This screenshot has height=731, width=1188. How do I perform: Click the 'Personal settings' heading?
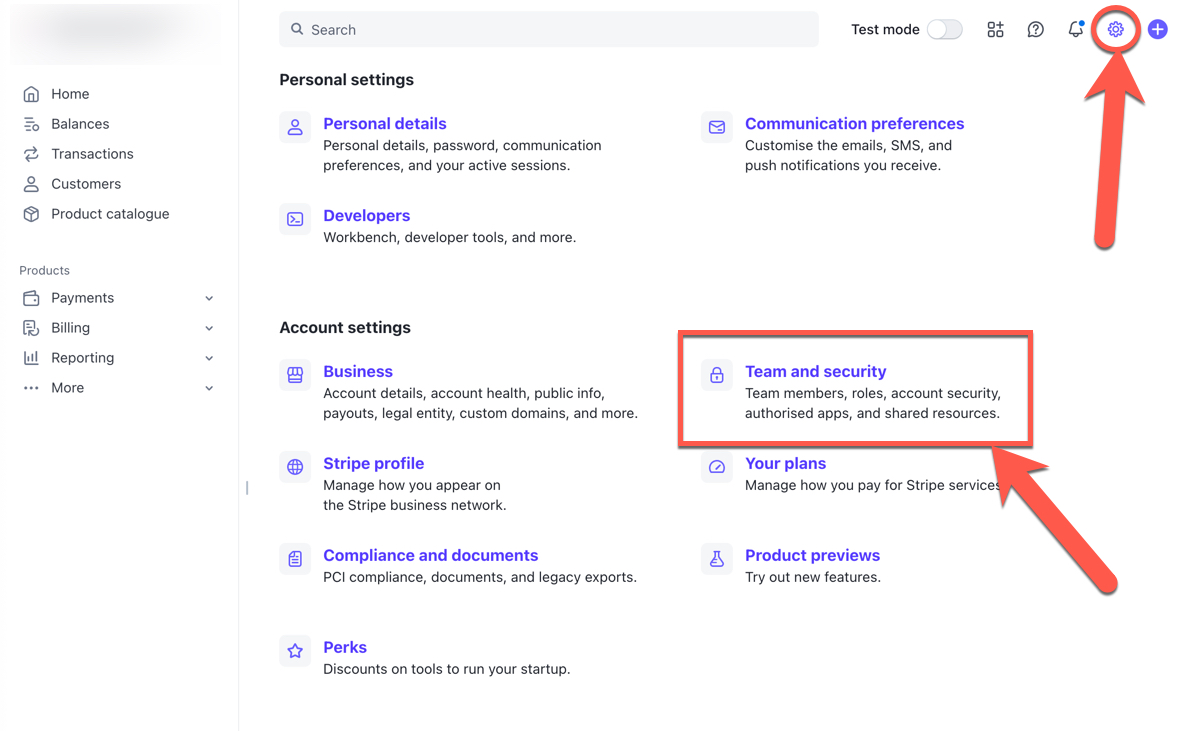pyautogui.click(x=347, y=80)
